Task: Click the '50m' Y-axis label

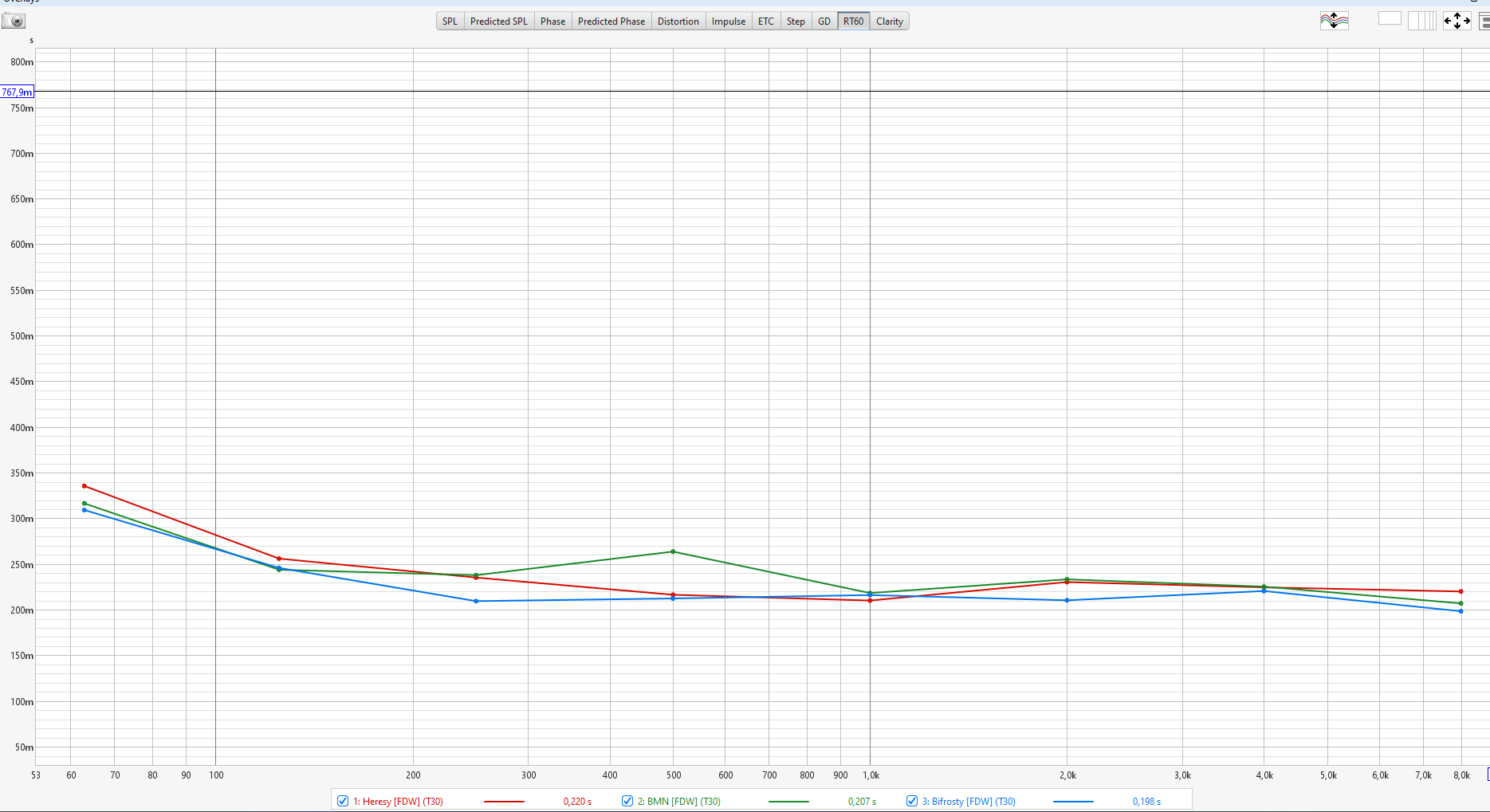Action: point(25,747)
